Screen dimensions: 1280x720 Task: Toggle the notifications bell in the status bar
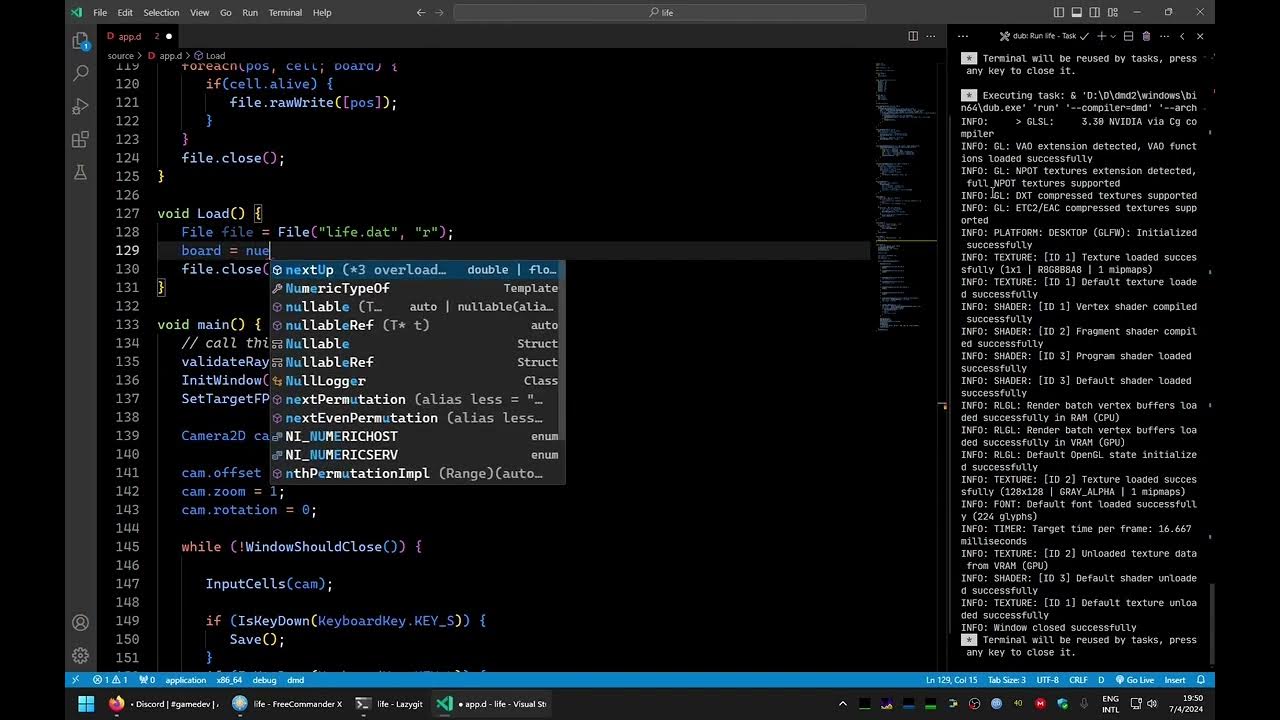[1201, 680]
